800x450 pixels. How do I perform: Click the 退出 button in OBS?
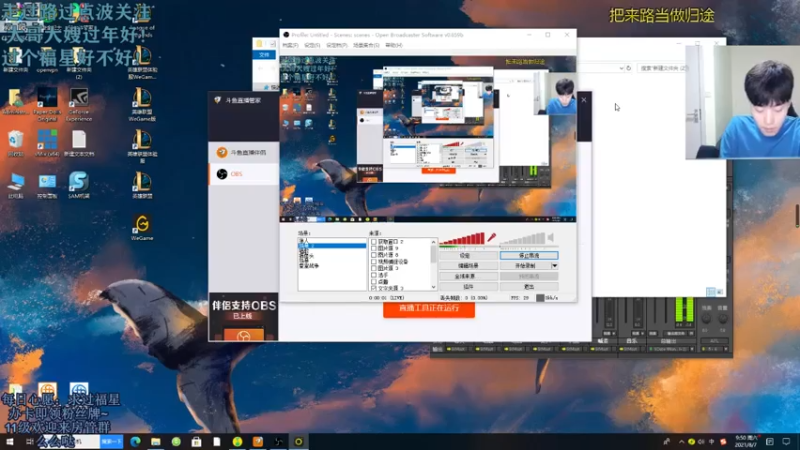tap(529, 287)
